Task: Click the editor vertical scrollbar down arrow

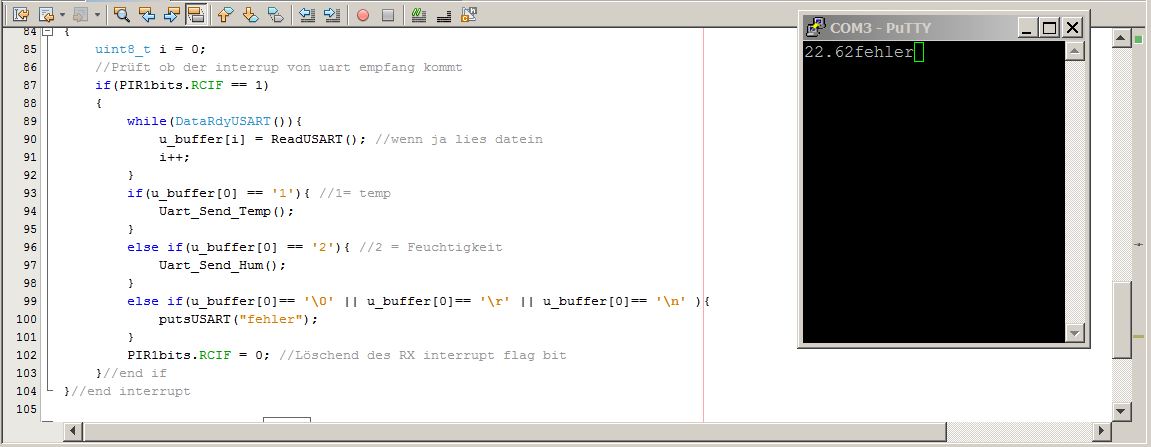Action: [x=1122, y=411]
